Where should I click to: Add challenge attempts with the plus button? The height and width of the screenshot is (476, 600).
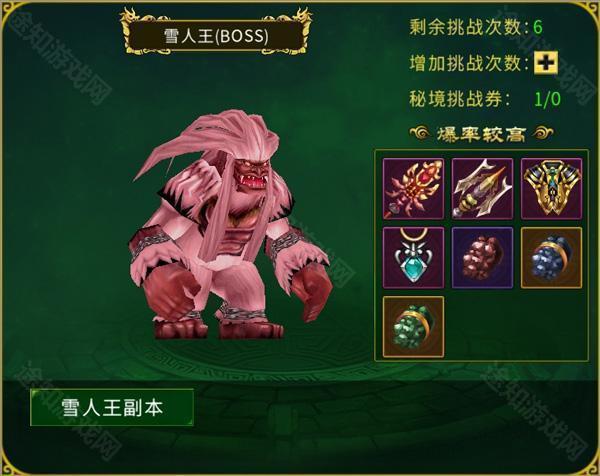tap(546, 62)
